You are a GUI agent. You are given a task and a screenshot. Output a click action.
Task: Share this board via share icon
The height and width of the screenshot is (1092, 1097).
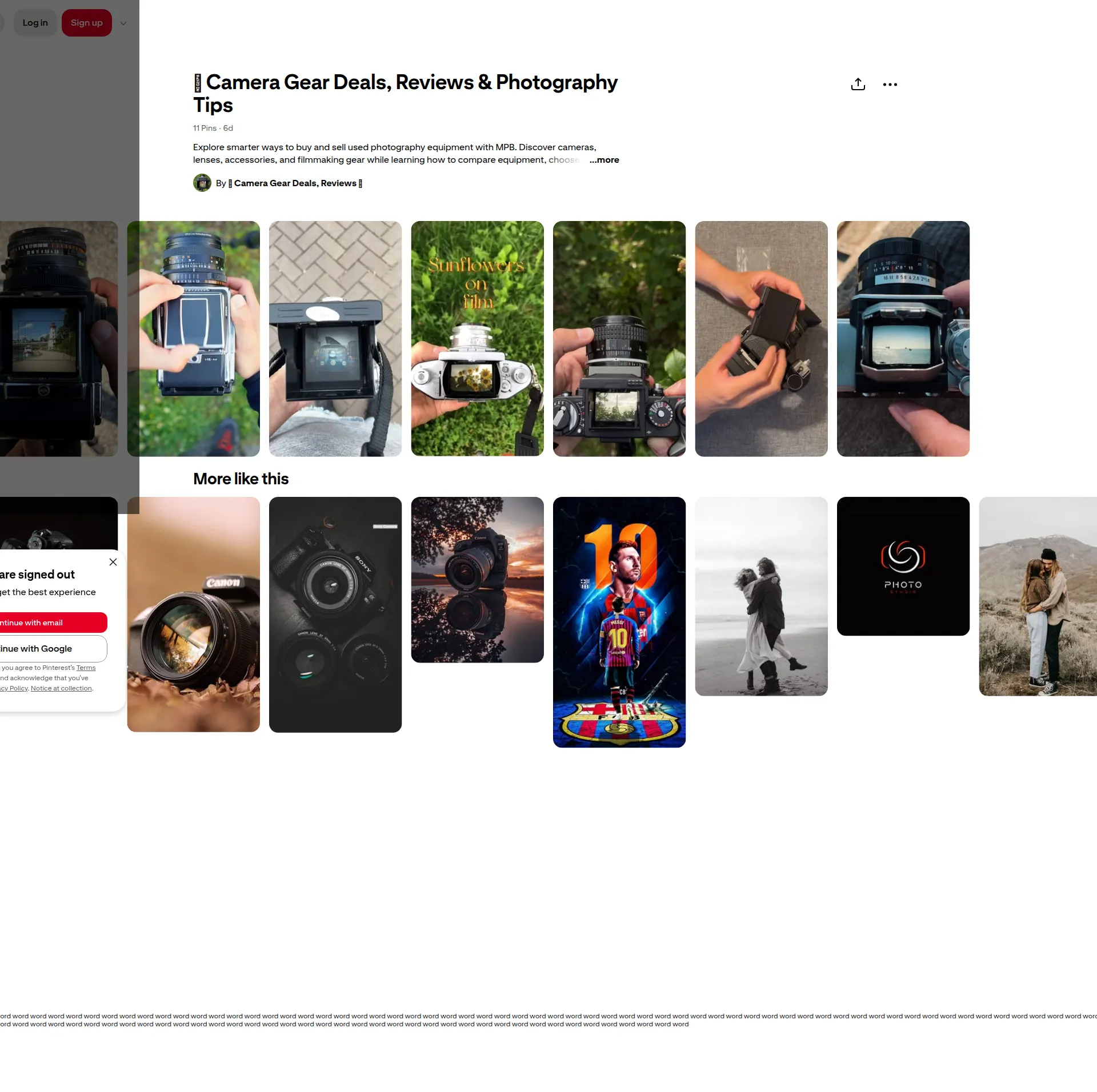click(858, 85)
